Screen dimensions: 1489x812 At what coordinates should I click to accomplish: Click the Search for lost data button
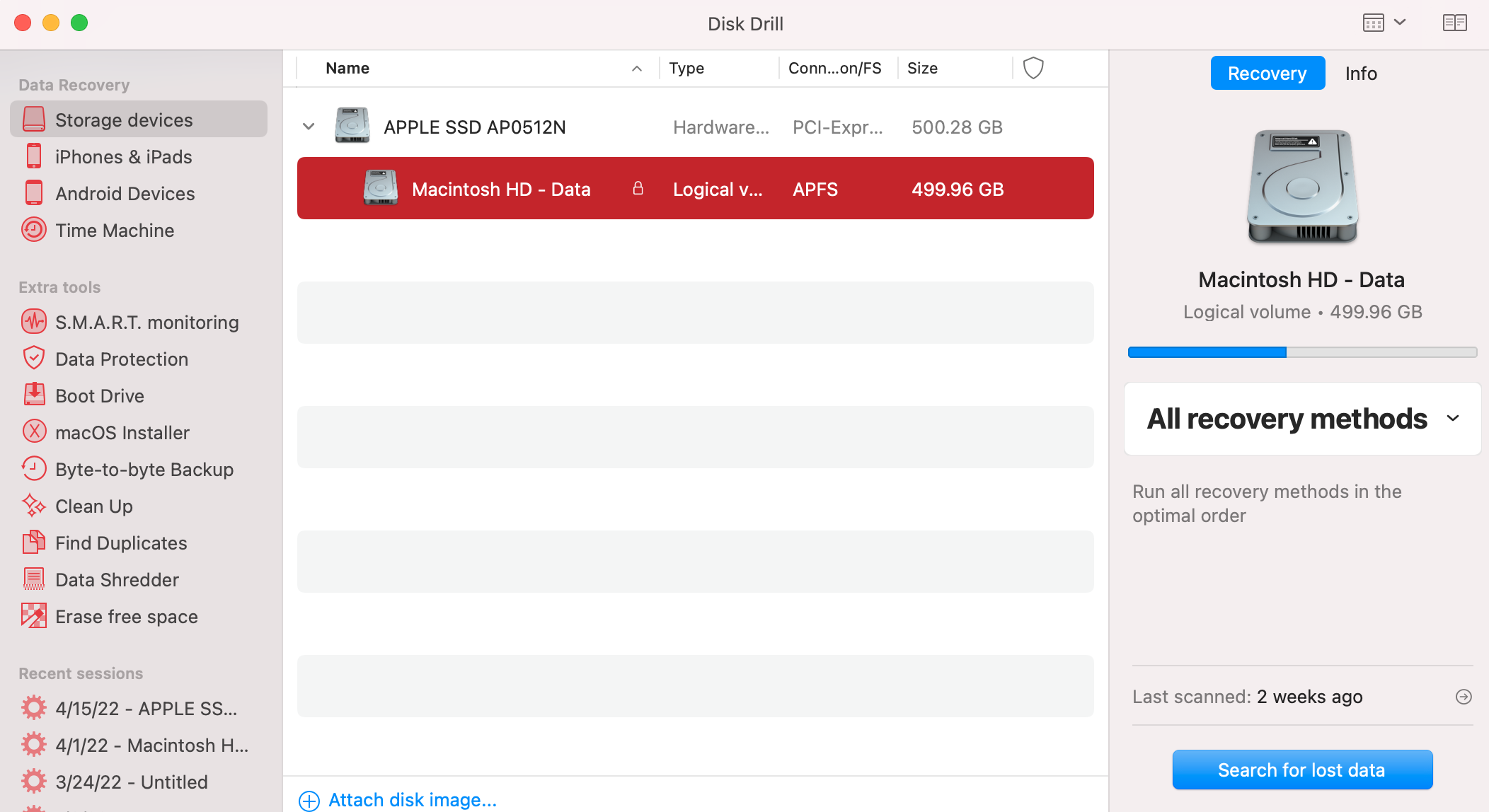1301,769
